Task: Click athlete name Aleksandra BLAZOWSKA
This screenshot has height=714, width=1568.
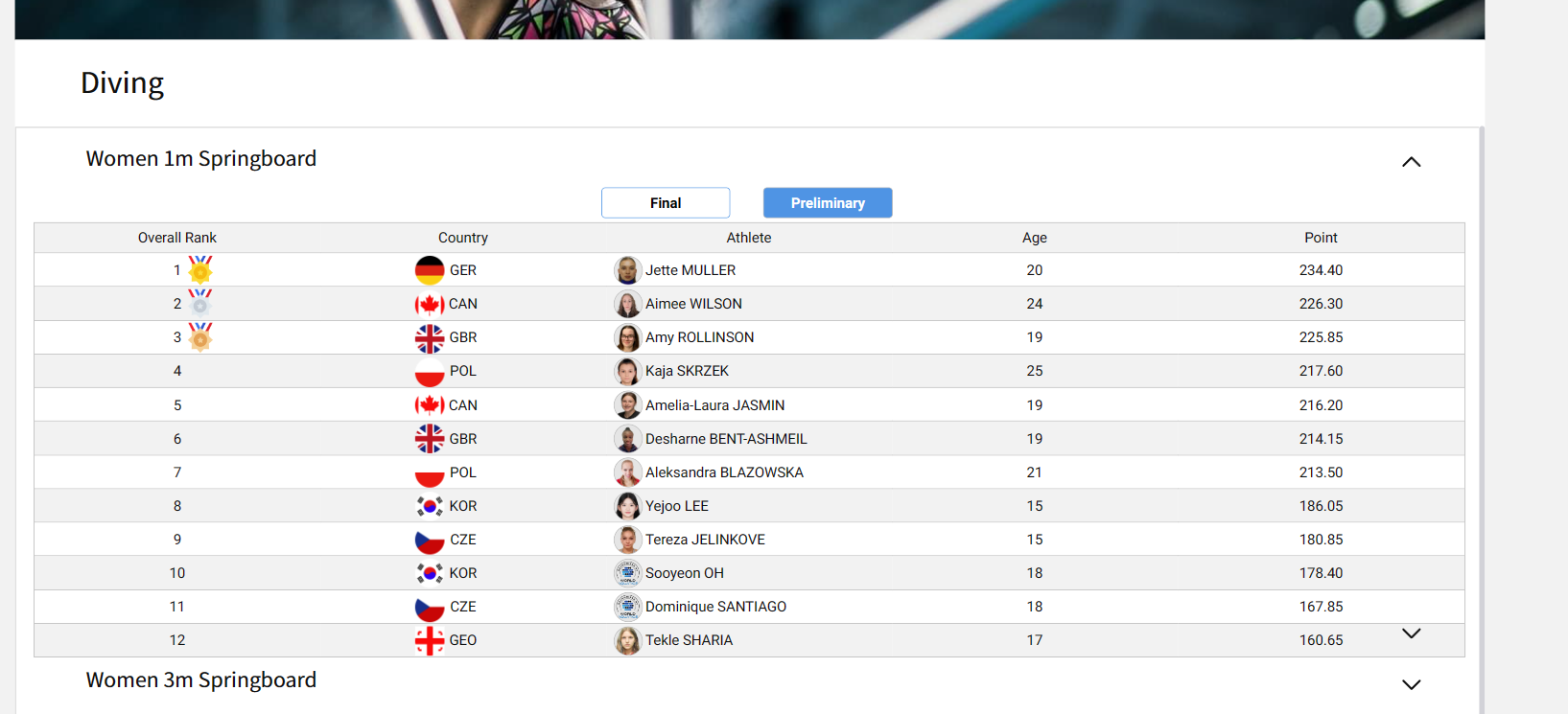Action: pyautogui.click(x=724, y=472)
